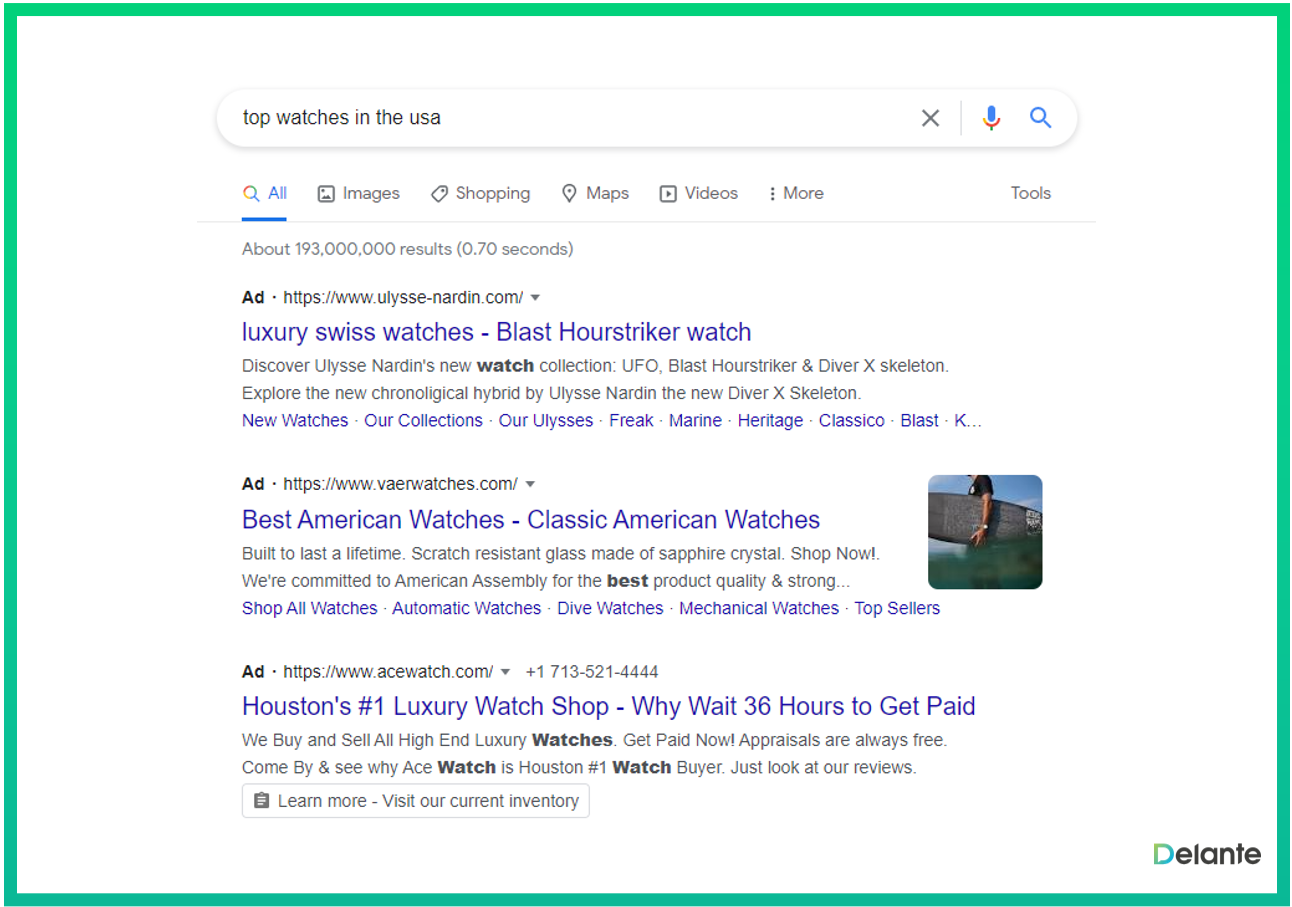This screenshot has width=1292, height=907.
Task: Click the New Watches sitelink
Action: (295, 421)
